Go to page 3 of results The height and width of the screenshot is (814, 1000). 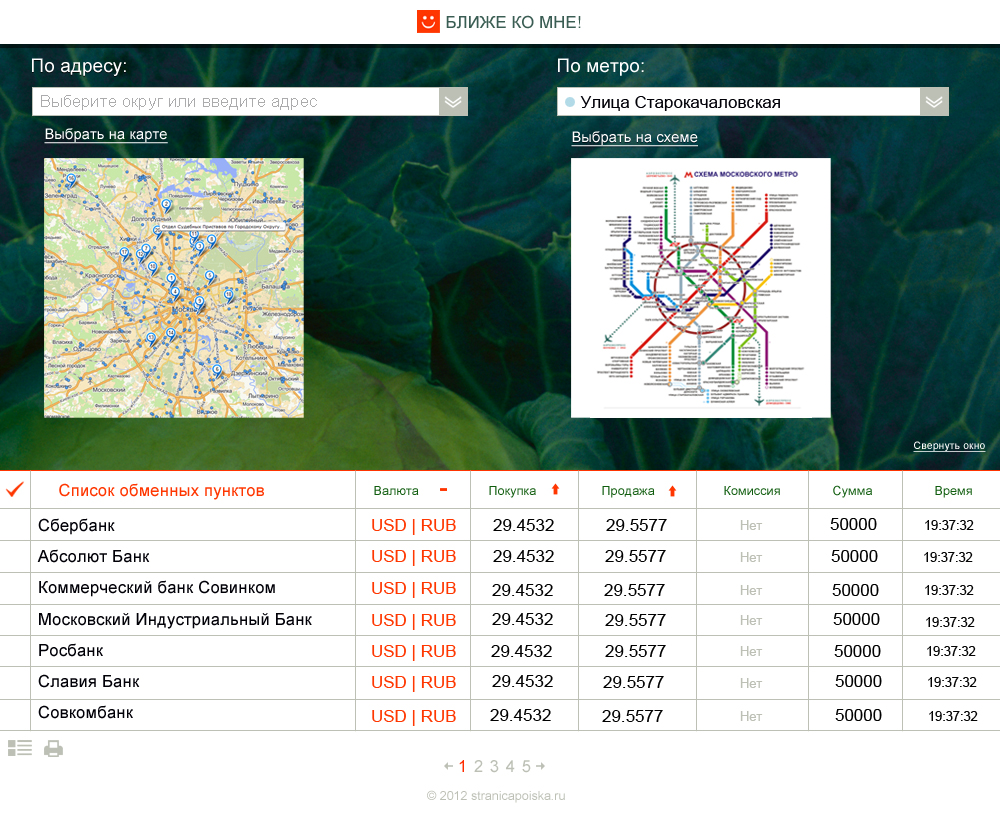pos(494,767)
